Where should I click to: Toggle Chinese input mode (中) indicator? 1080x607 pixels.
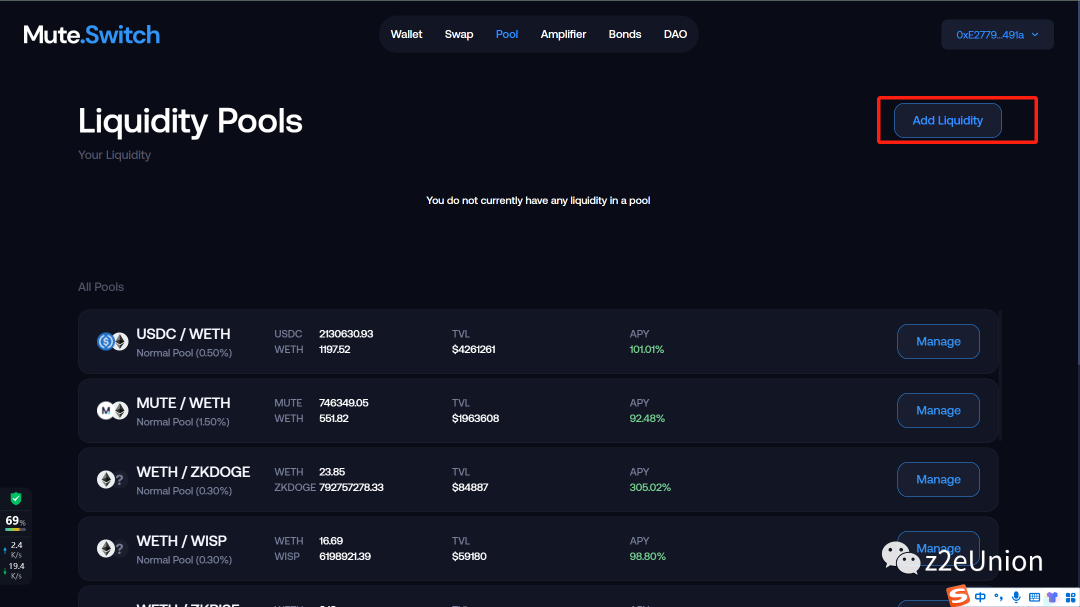[x=981, y=597]
